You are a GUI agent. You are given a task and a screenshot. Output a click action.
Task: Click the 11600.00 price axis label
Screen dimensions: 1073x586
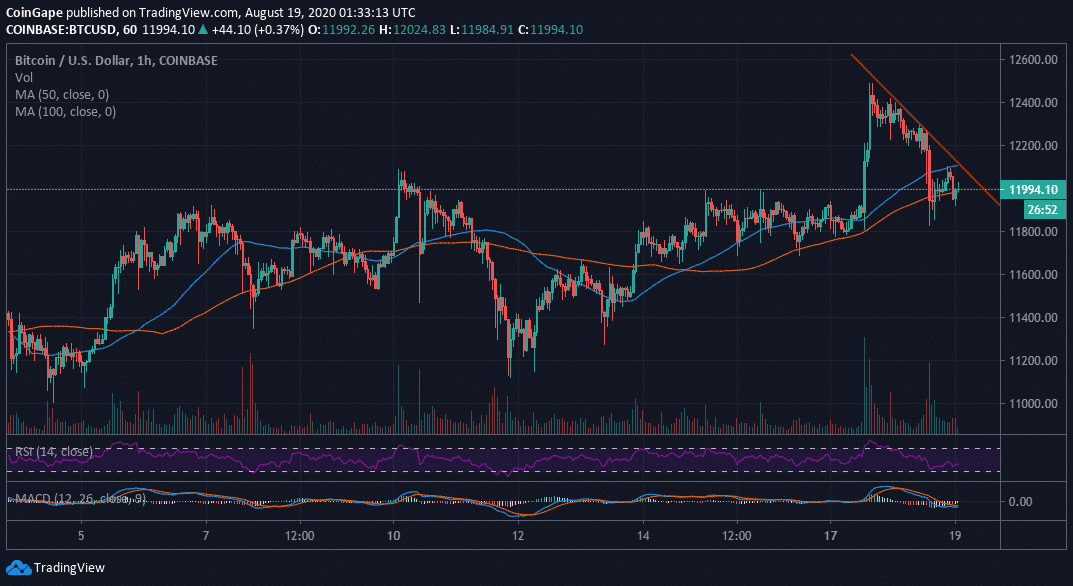(1033, 275)
